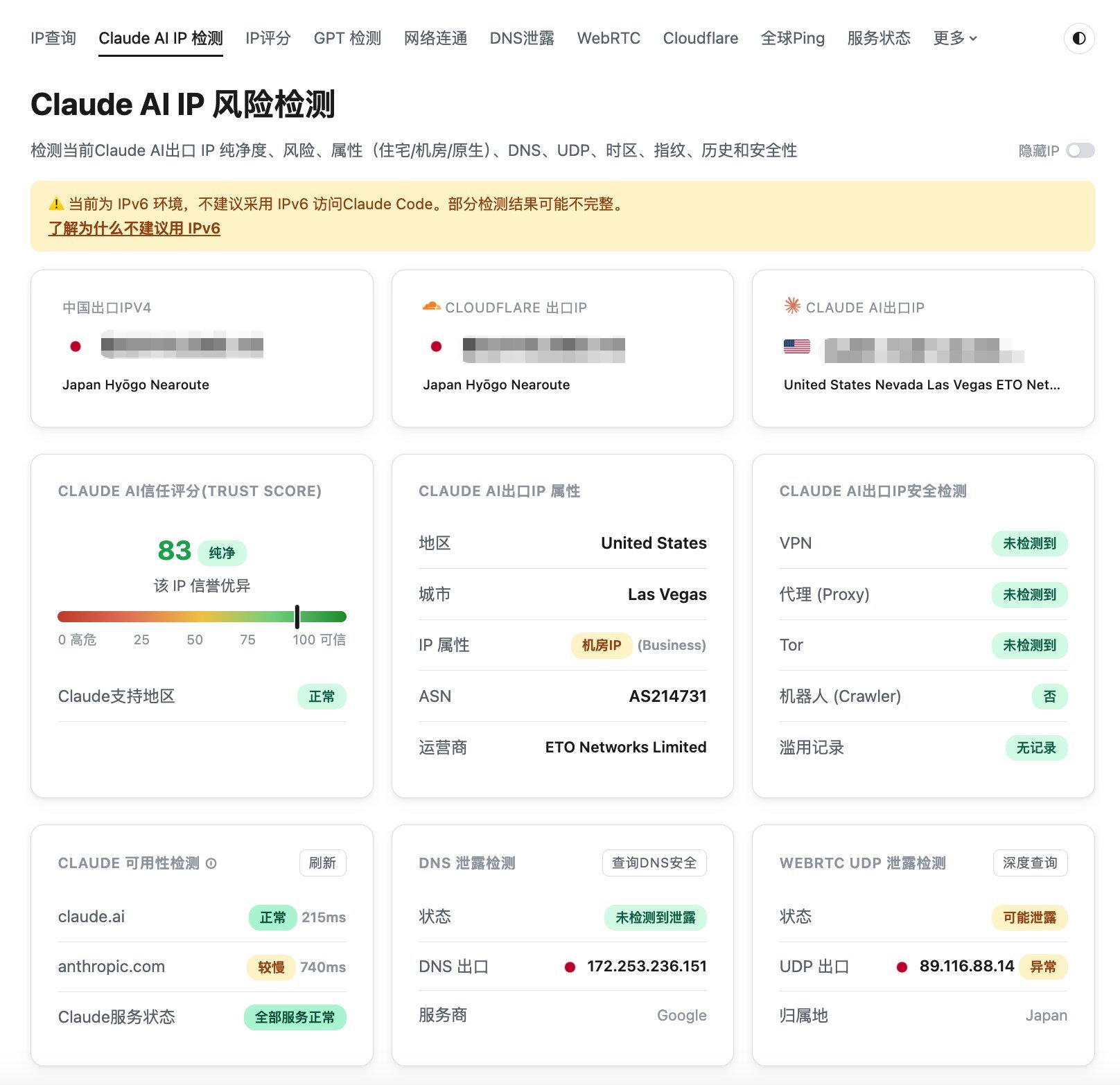The width and height of the screenshot is (1120, 1085).
Task: Open the 全球Ping tab
Action: point(792,38)
